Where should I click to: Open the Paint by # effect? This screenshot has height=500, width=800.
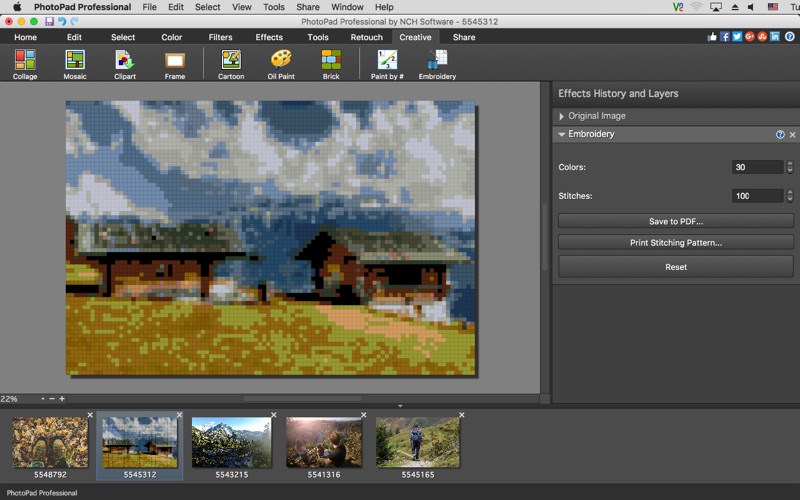(x=386, y=62)
